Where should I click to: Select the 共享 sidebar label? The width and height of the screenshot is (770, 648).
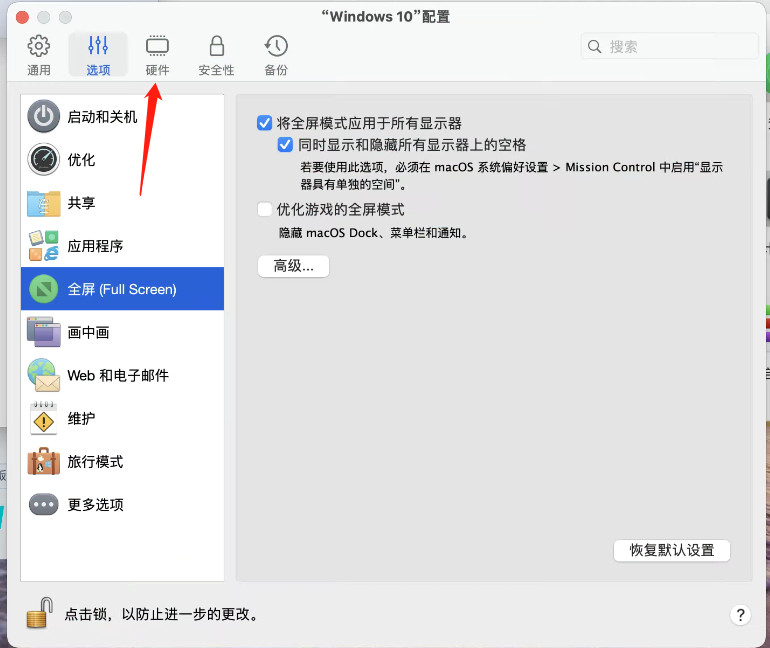81,203
